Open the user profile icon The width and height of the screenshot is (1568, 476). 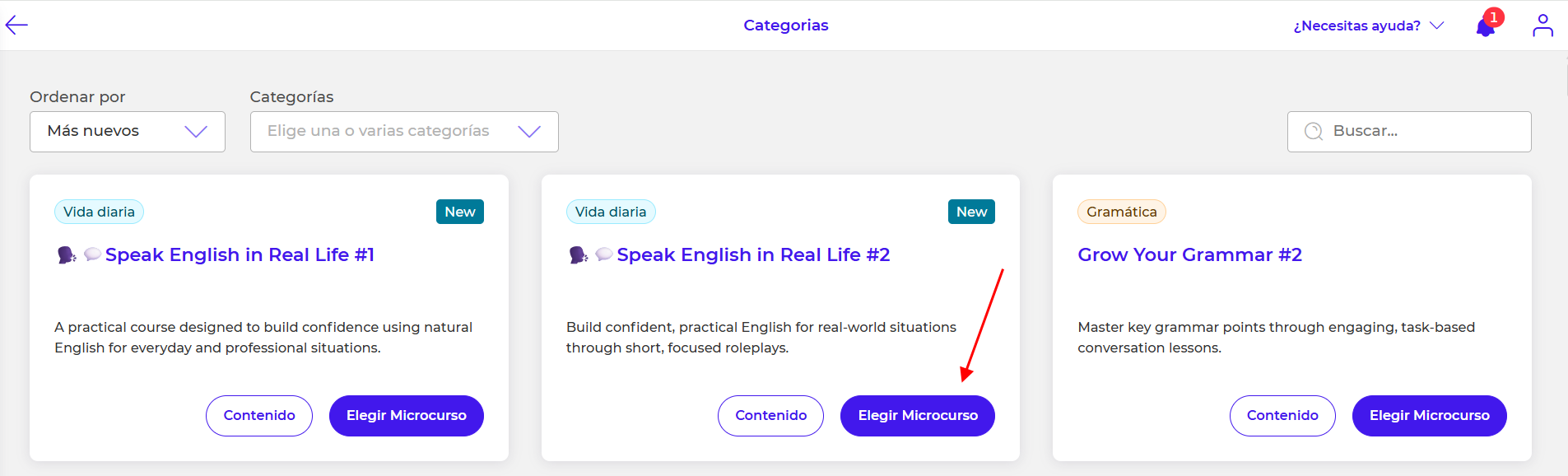tap(1542, 26)
